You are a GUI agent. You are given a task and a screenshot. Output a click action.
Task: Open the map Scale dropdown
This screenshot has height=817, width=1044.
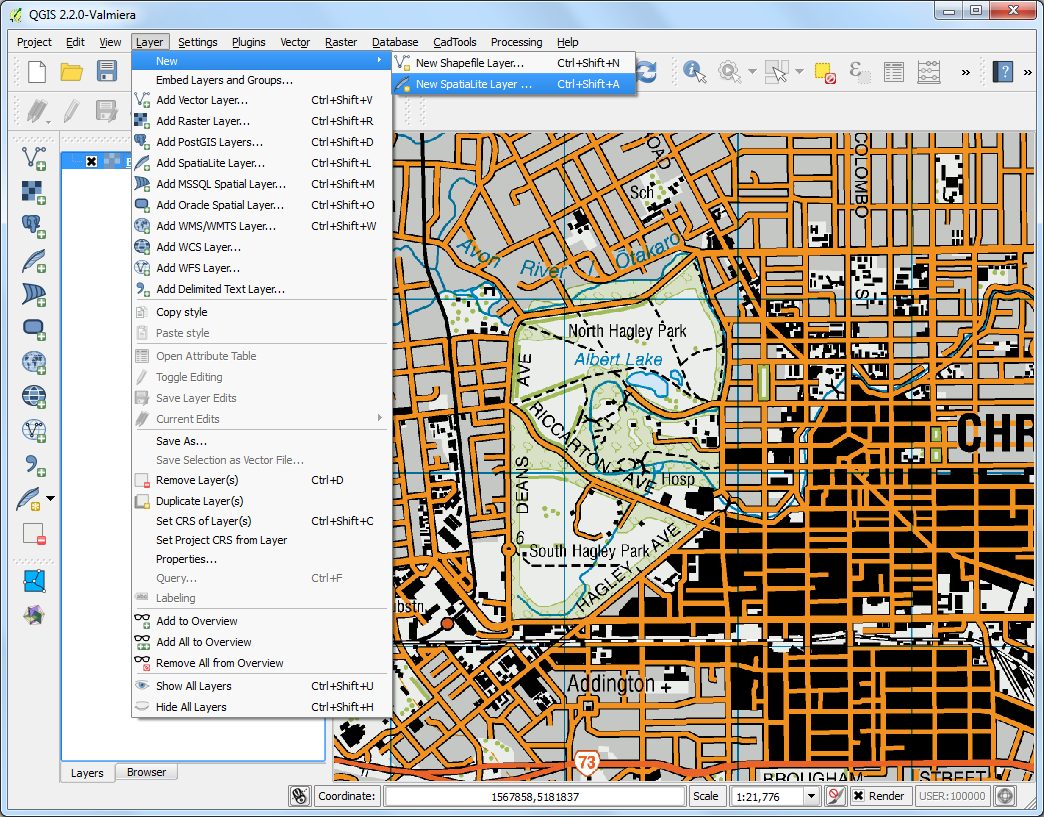click(811, 796)
